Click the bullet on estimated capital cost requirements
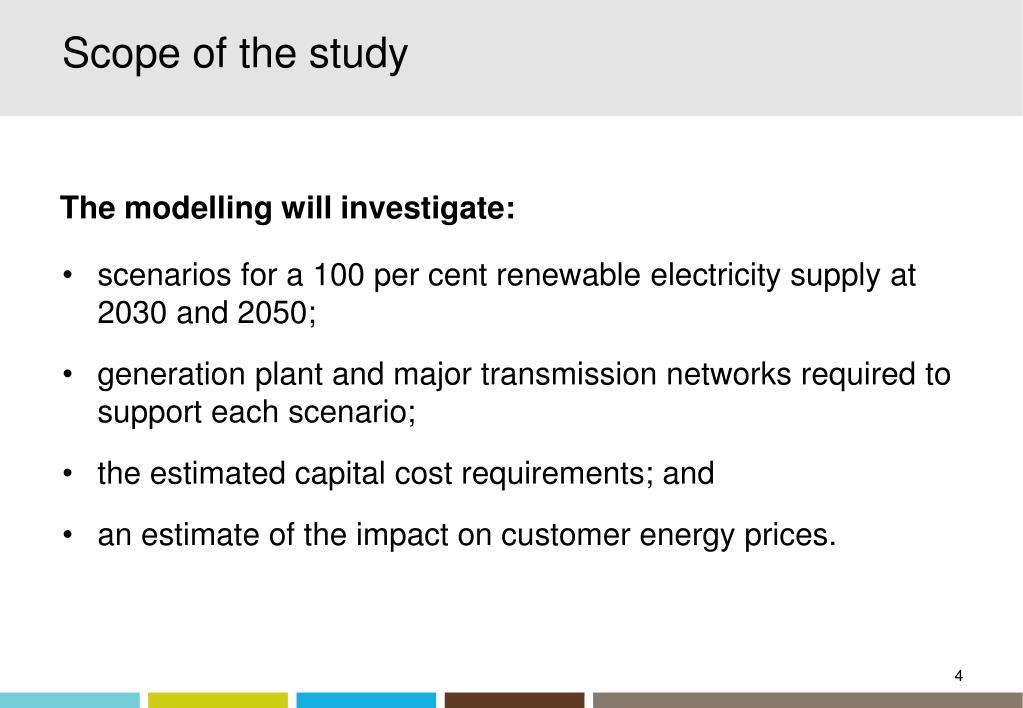1023x708 pixels. coord(406,473)
